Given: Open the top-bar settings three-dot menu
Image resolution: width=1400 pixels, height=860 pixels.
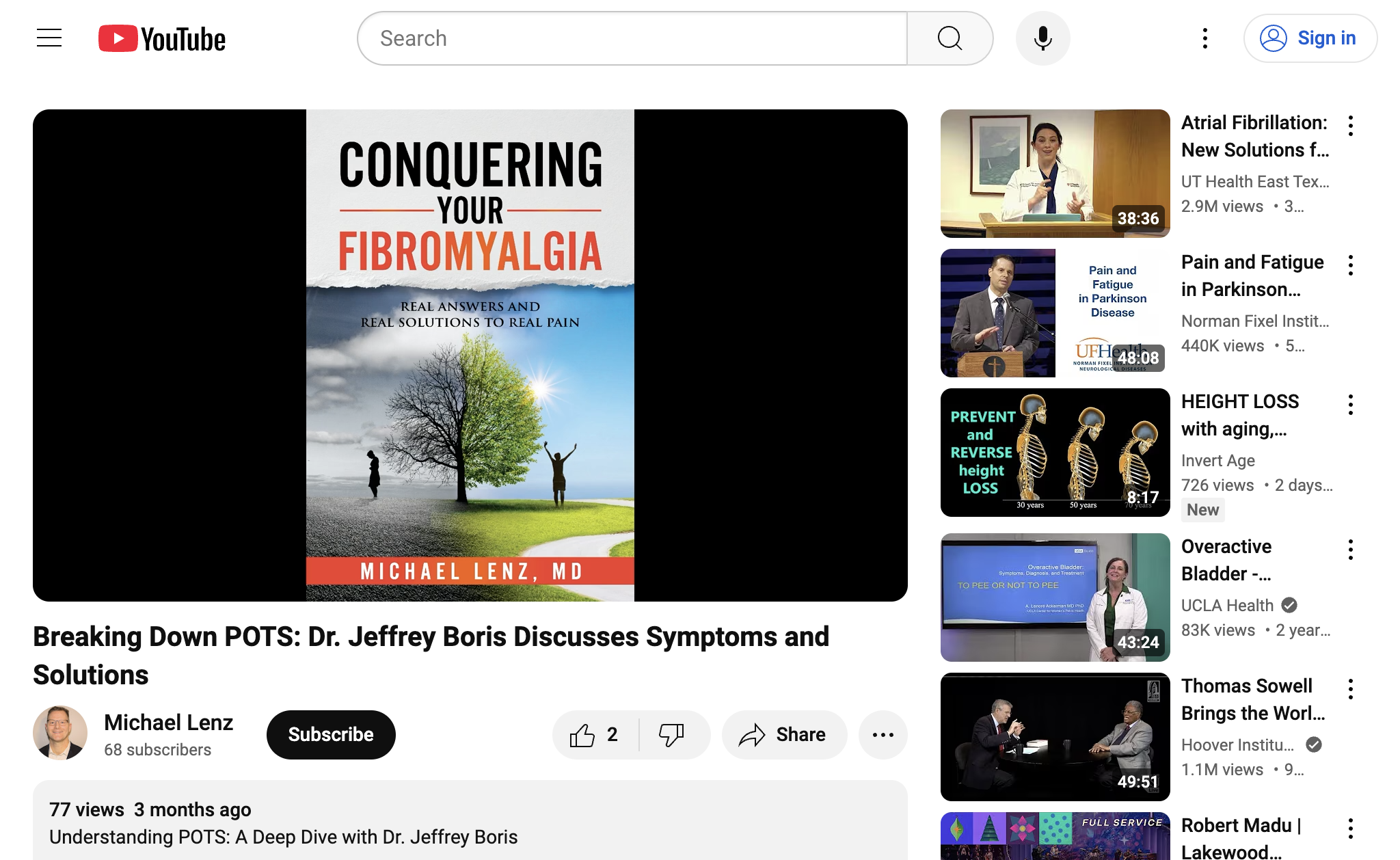Looking at the screenshot, I should coord(1205,38).
